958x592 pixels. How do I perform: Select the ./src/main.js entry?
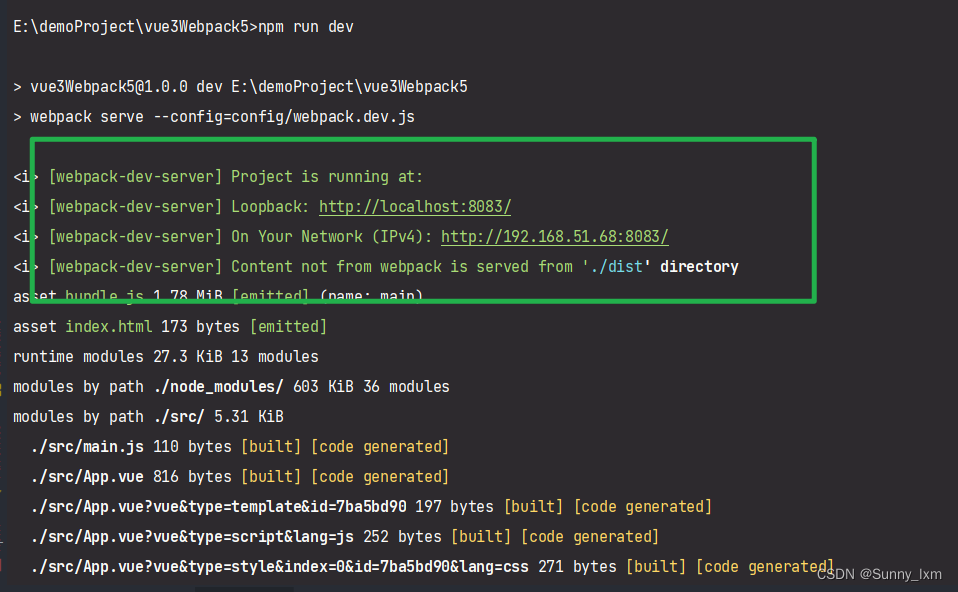[90, 446]
